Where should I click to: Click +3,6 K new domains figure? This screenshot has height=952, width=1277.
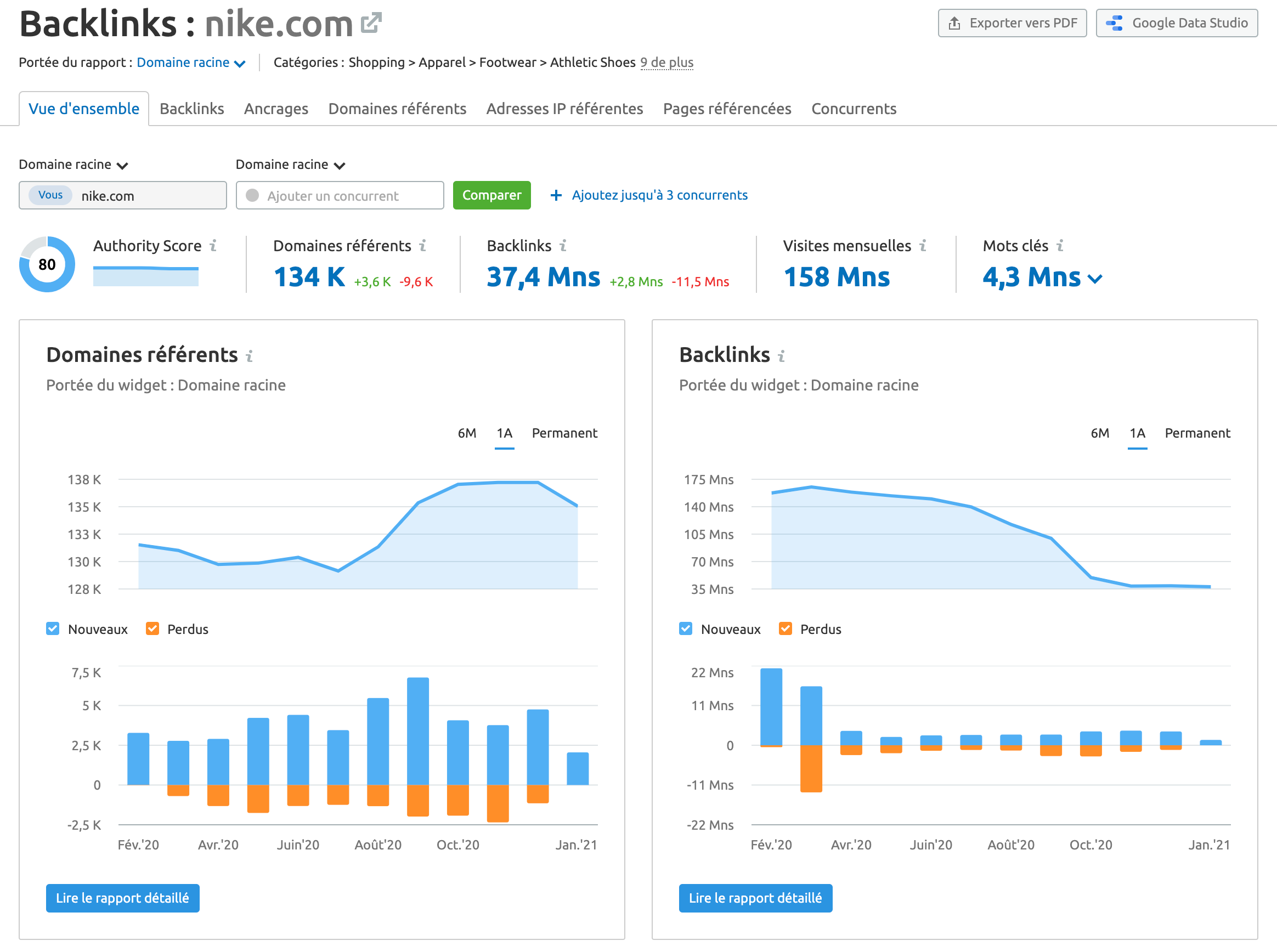pos(372,282)
